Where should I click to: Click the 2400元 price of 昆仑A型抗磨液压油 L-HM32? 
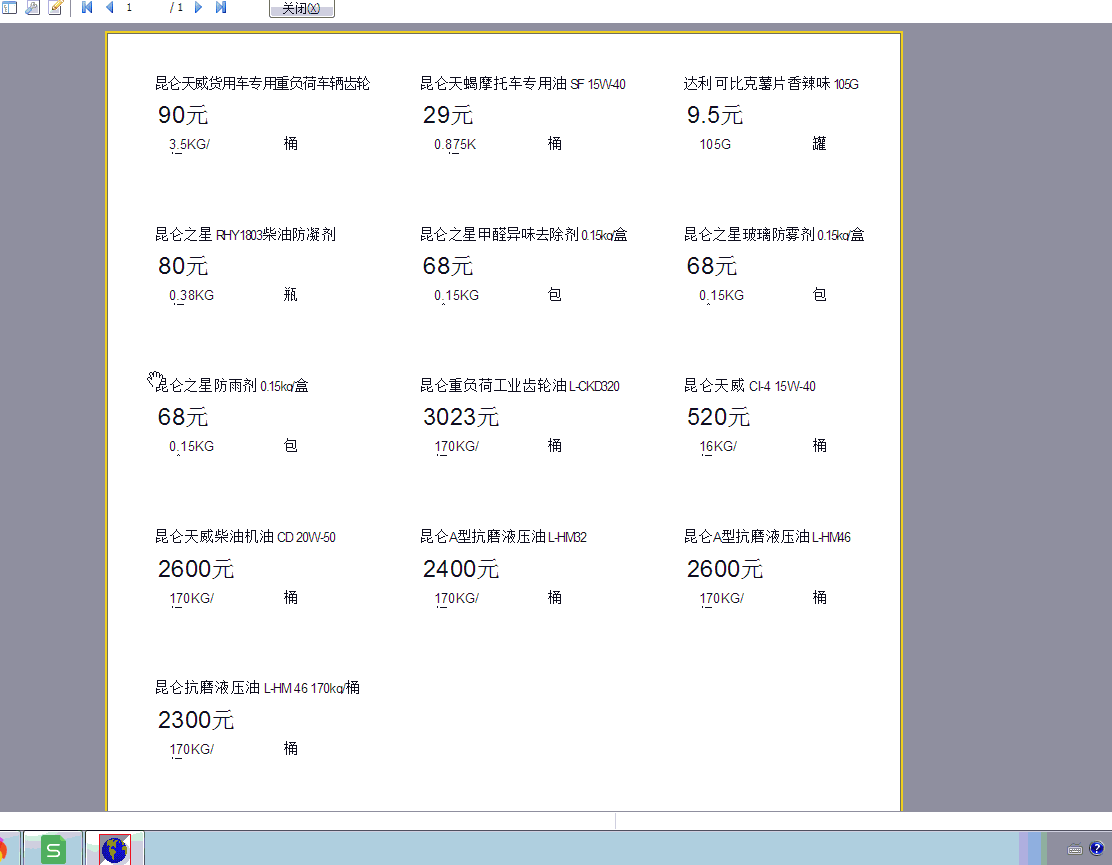(460, 569)
